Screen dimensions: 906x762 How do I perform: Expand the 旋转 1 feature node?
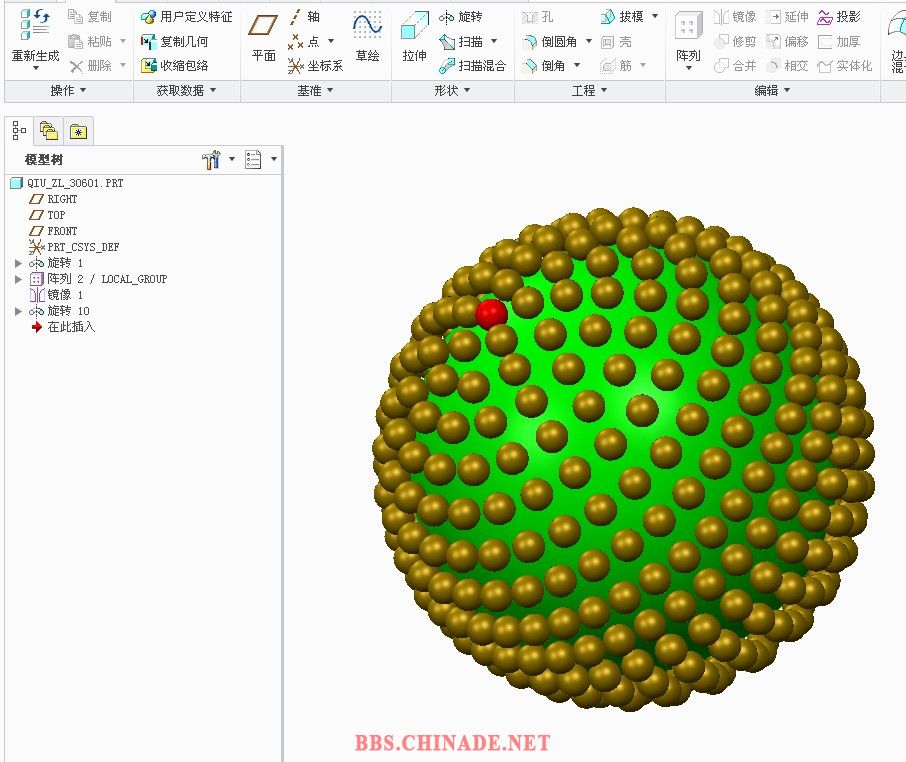click(x=18, y=263)
